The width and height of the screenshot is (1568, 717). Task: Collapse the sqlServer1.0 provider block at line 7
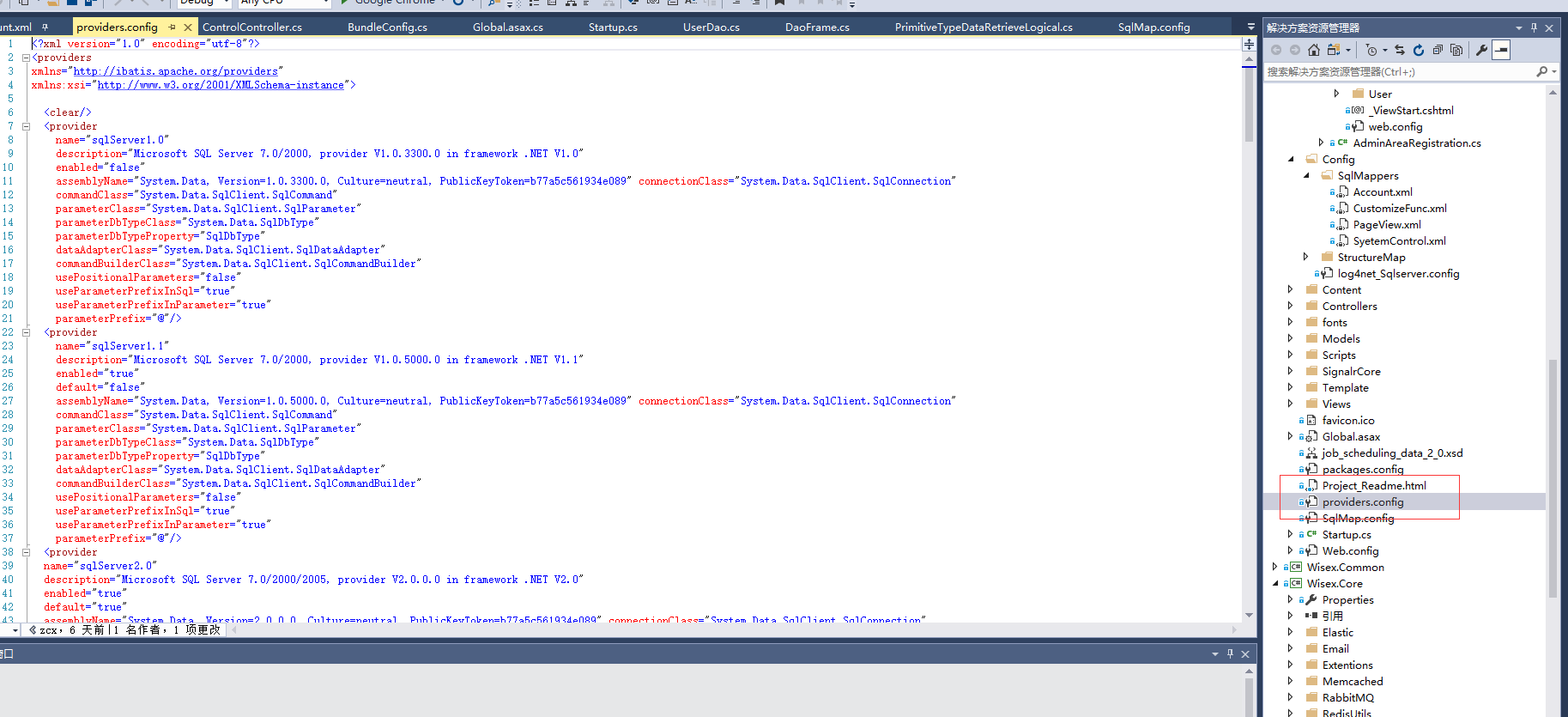tap(26, 126)
